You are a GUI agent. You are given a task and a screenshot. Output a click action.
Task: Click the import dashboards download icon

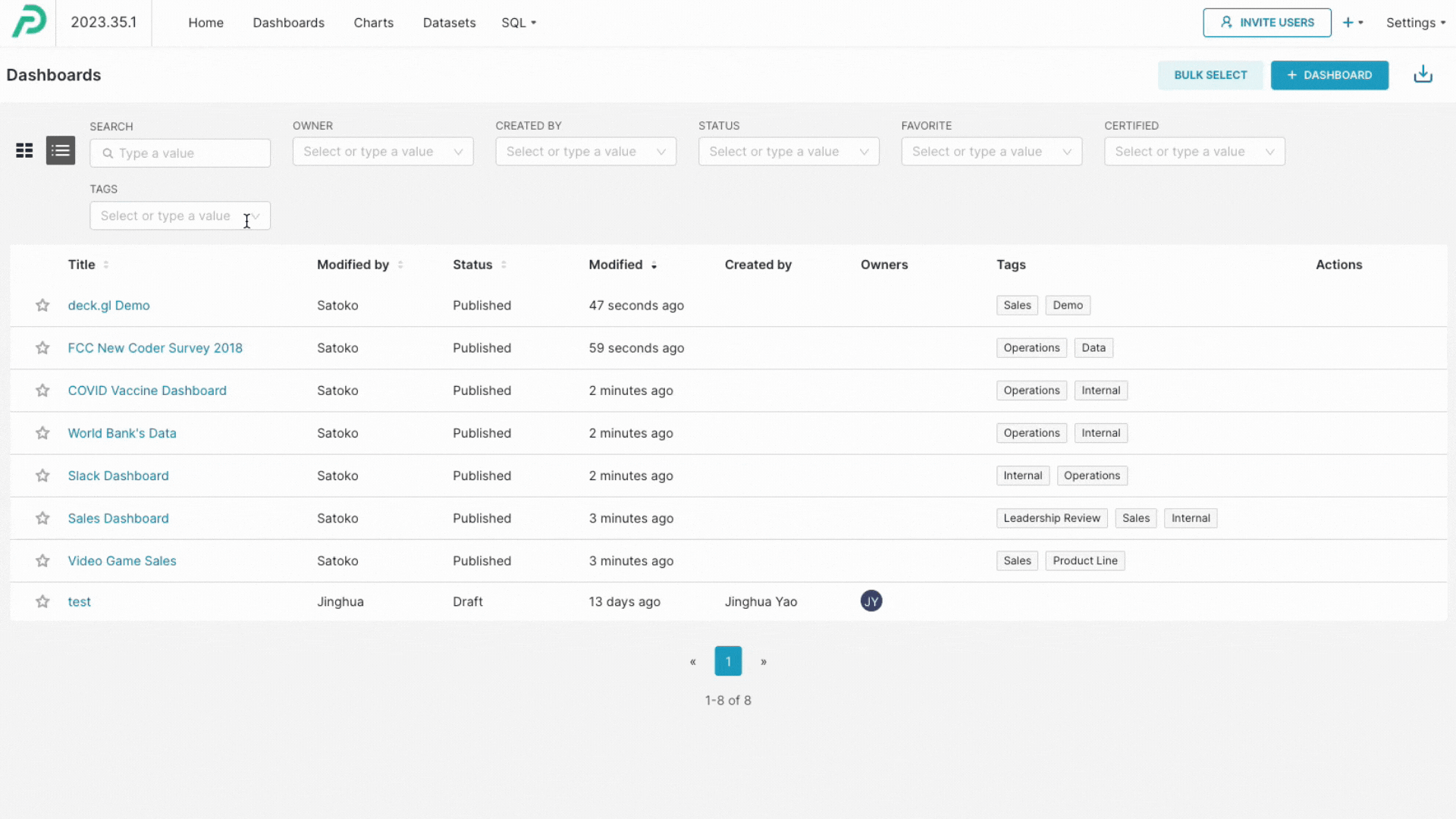pyautogui.click(x=1423, y=74)
